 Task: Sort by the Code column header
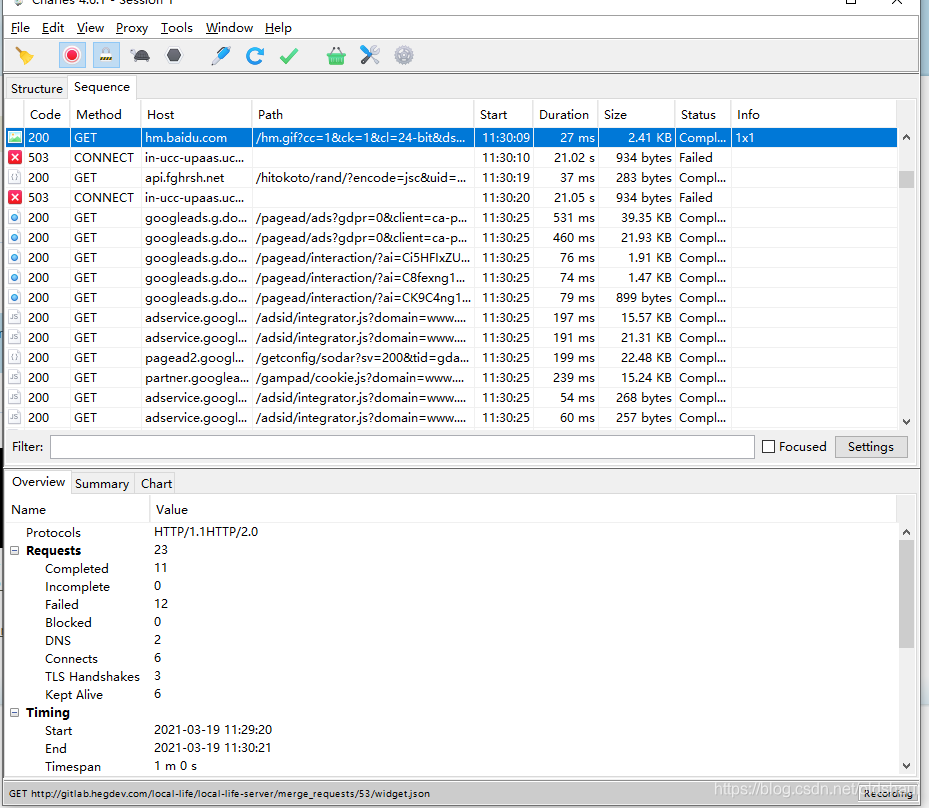click(x=46, y=114)
